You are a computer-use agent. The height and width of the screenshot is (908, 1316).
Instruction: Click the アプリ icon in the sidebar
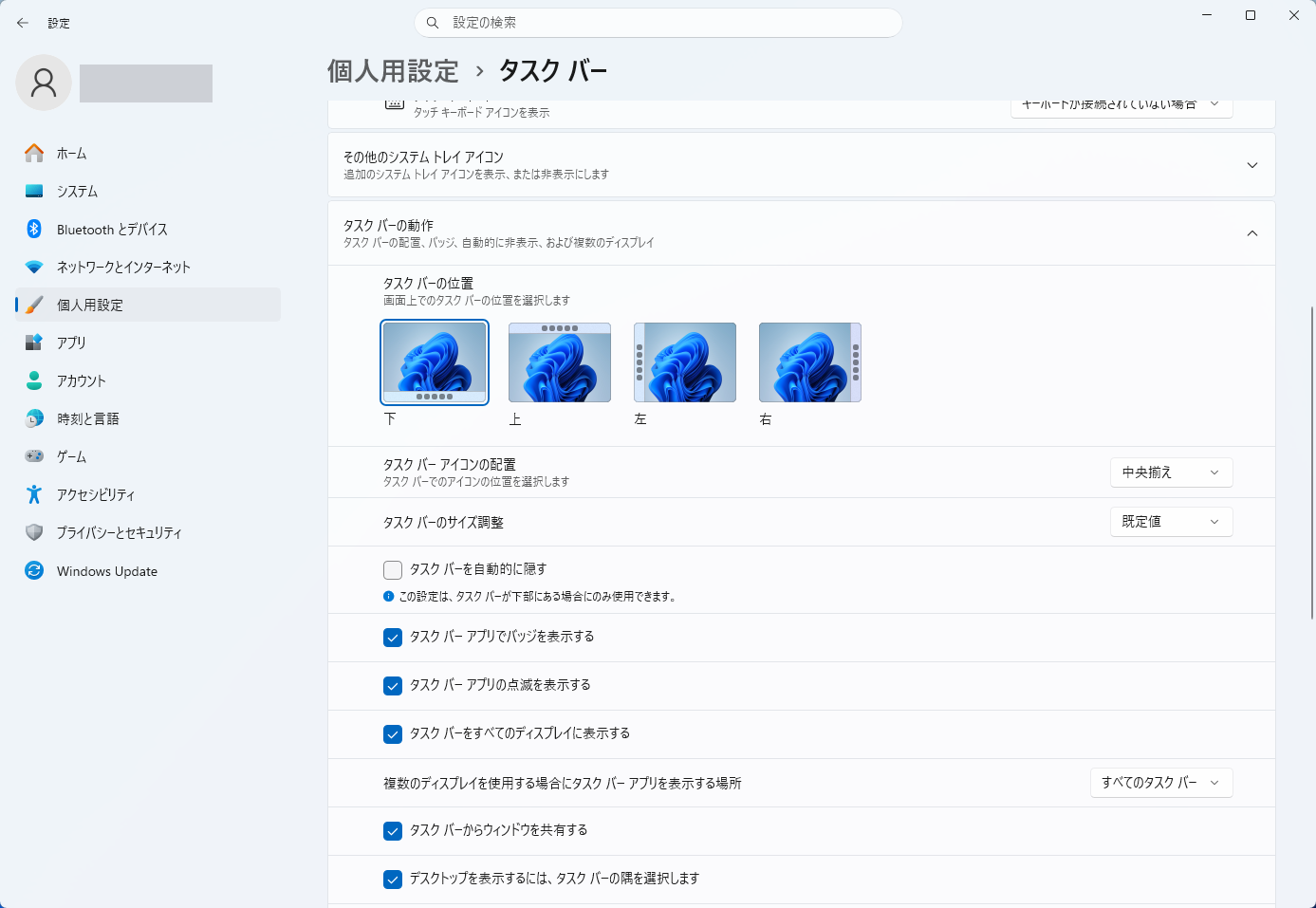coord(34,343)
